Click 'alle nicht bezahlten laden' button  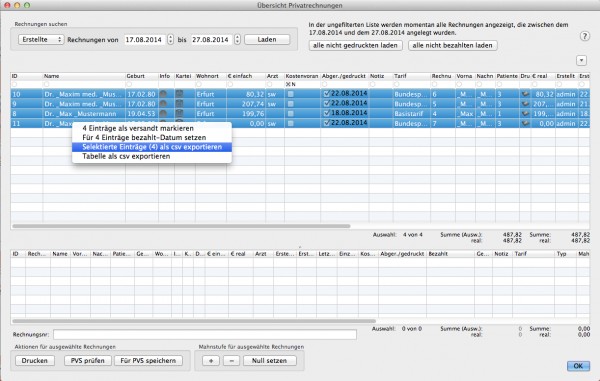[x=453, y=46]
